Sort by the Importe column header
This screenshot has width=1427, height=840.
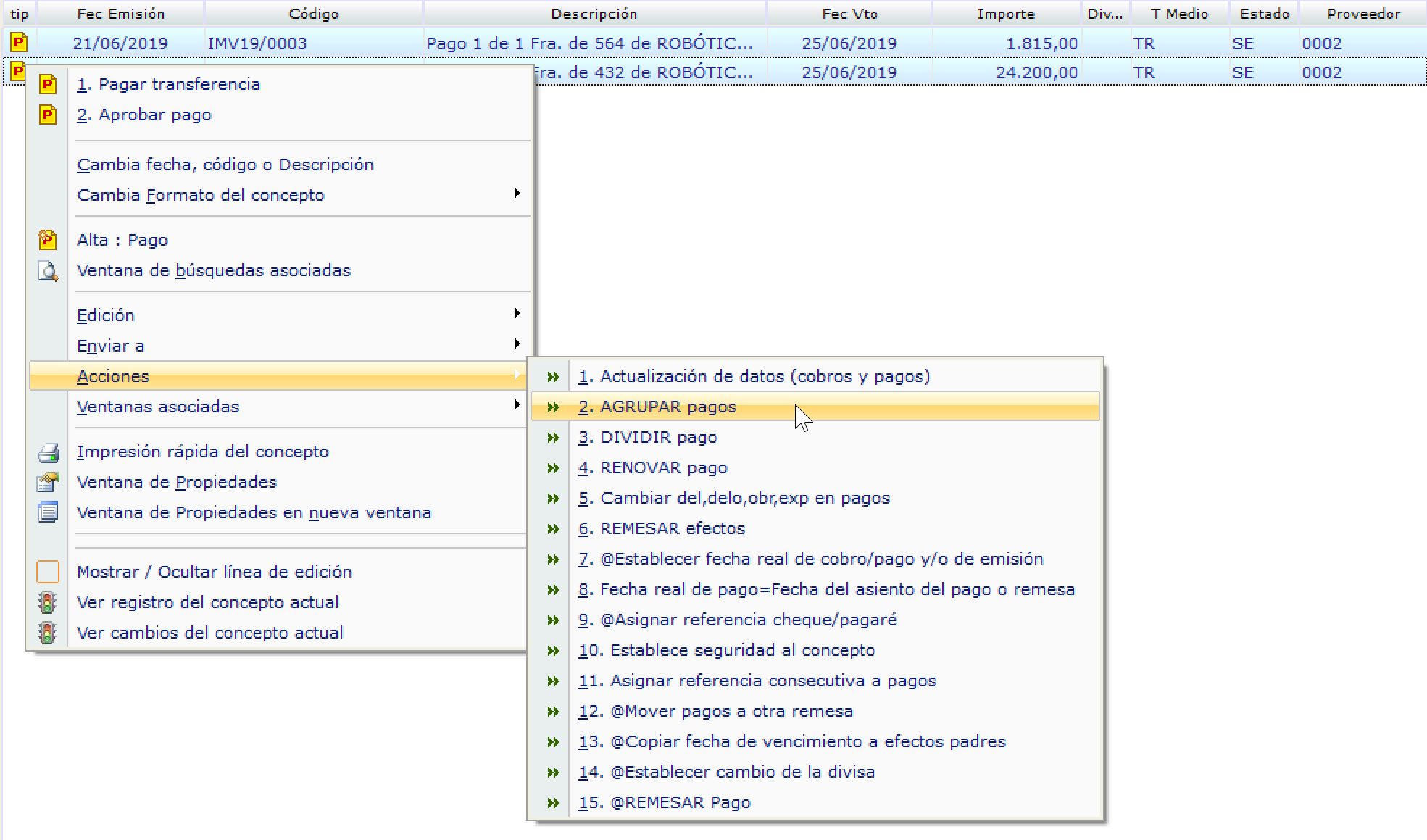1006,14
